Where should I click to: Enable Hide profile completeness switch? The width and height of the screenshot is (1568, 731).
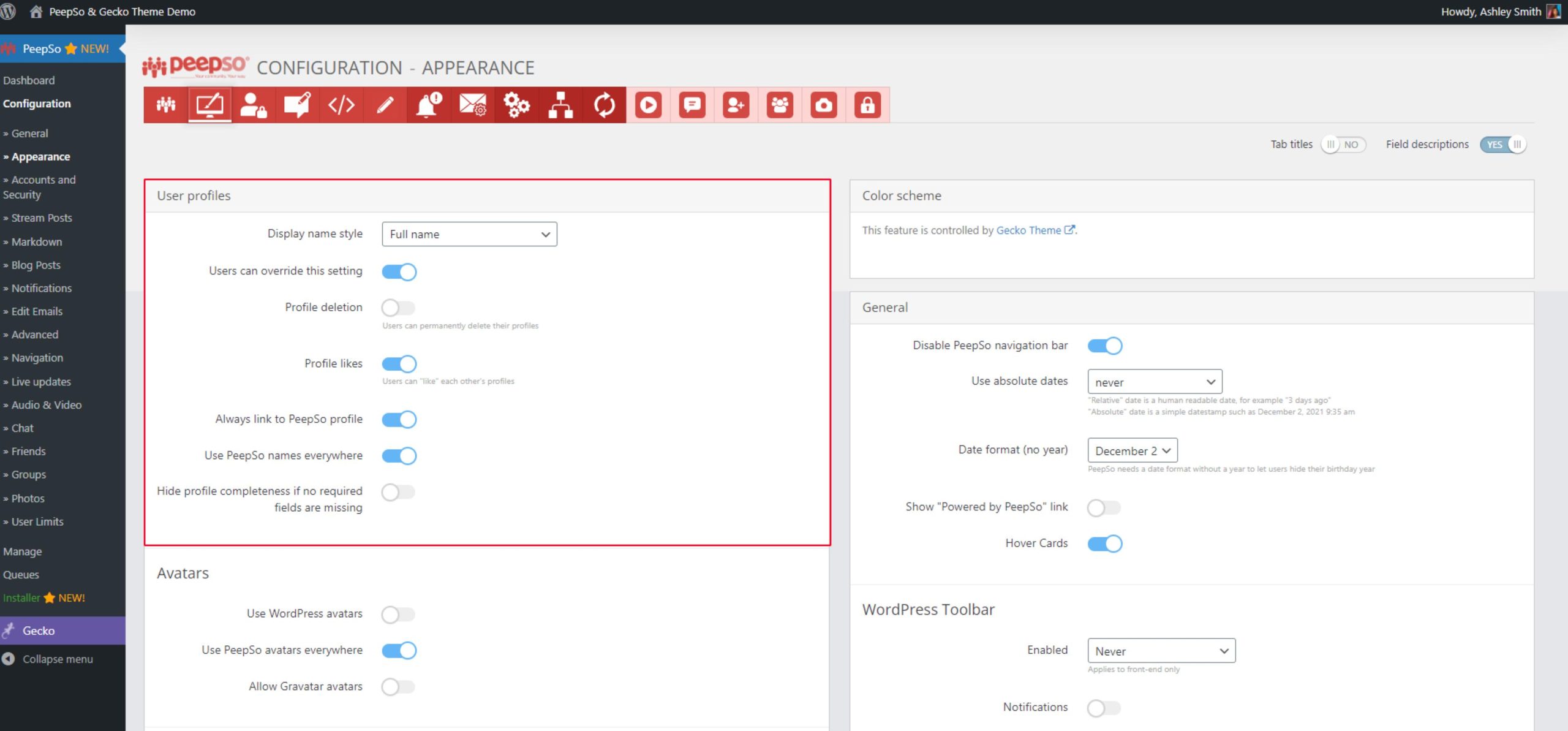tap(399, 492)
